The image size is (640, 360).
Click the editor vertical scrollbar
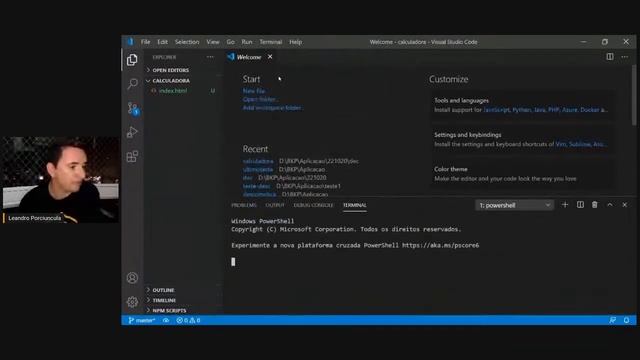(633, 96)
